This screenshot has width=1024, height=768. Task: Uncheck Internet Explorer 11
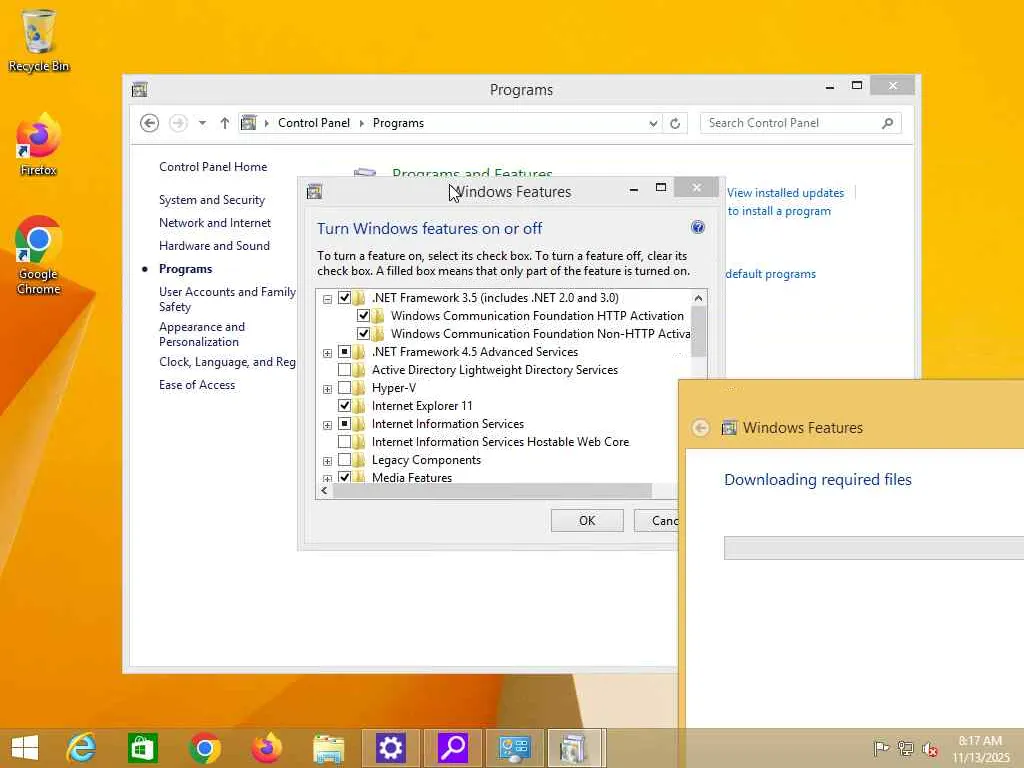click(x=344, y=406)
